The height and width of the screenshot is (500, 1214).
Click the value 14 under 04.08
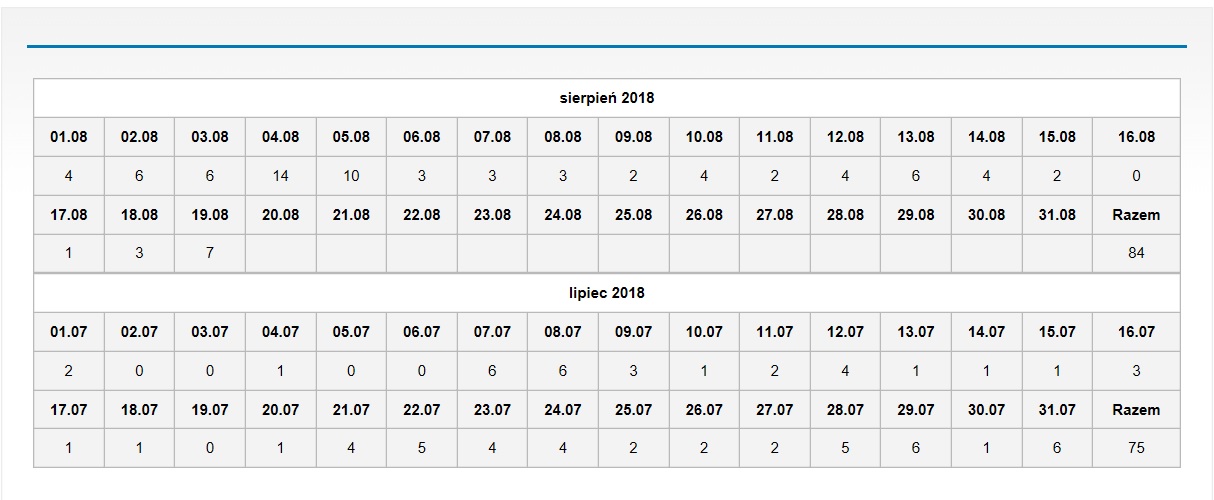[280, 176]
